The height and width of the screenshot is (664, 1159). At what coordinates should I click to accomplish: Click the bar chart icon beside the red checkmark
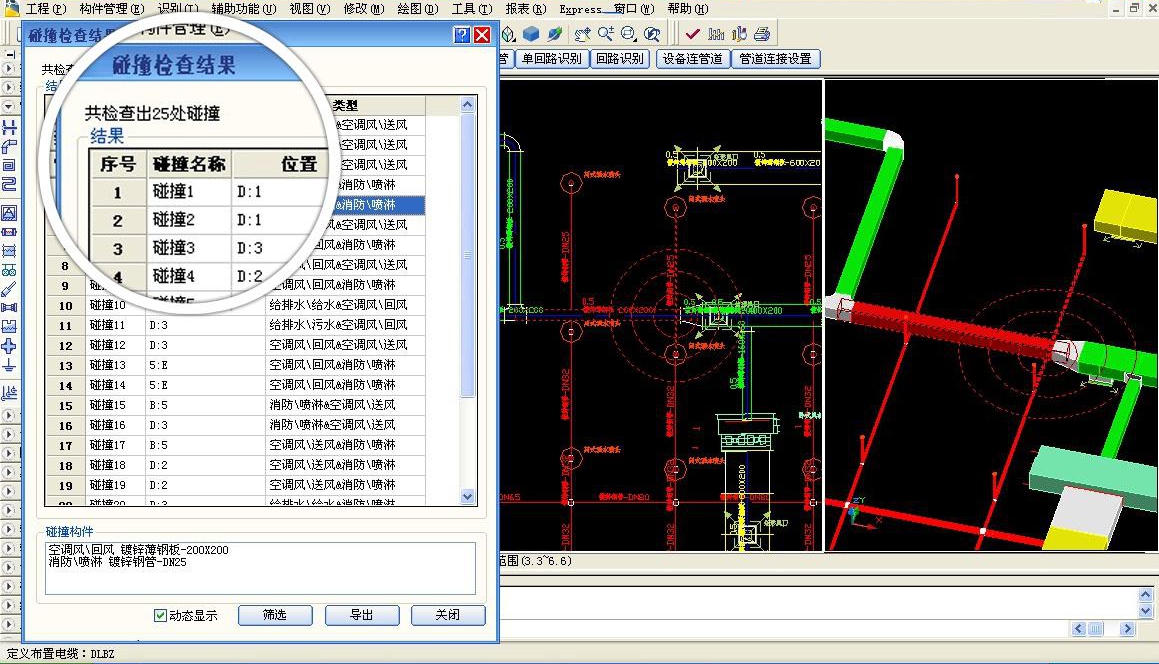[x=716, y=34]
